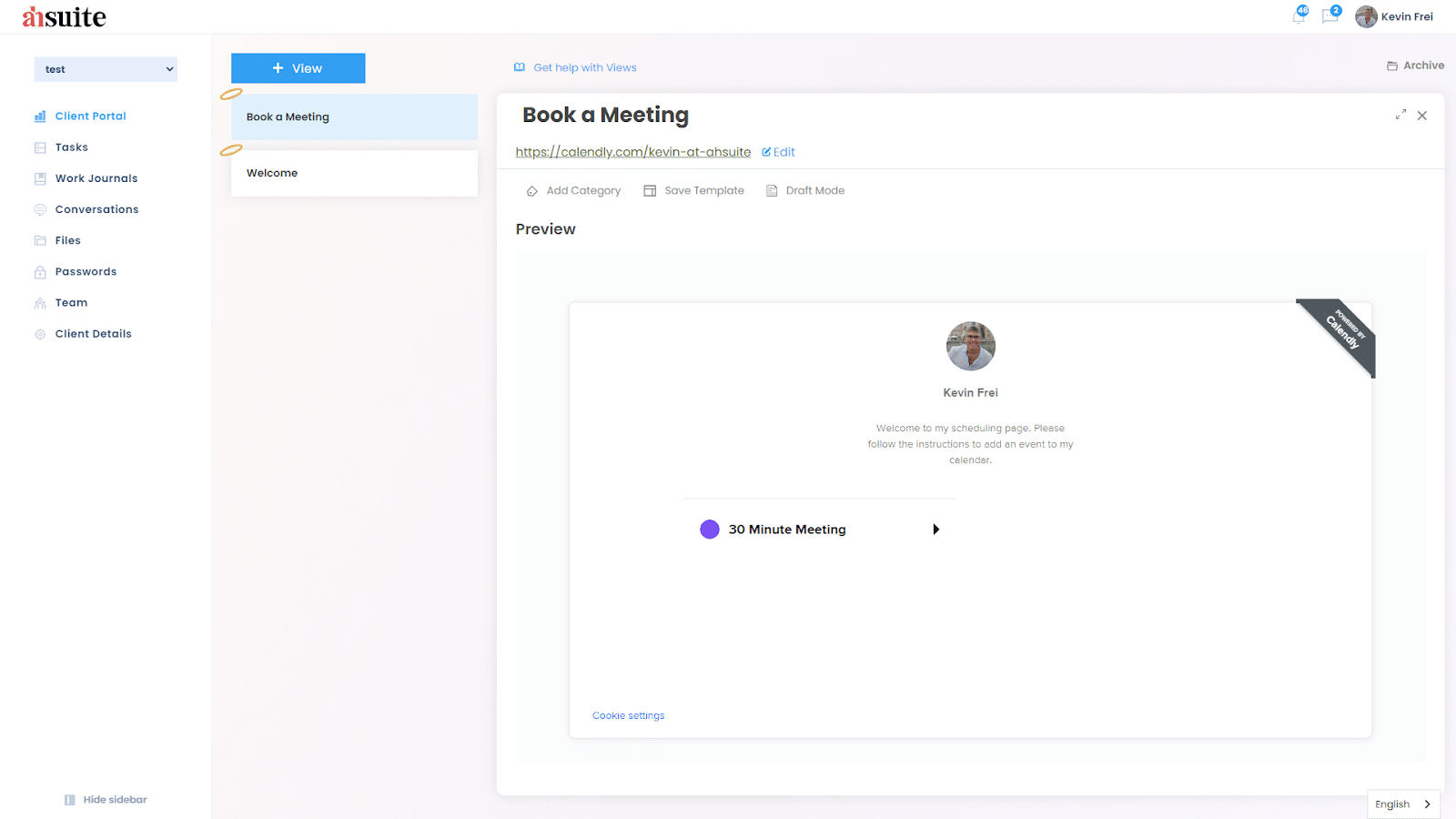Click the Save Template icon
This screenshot has height=819, width=1456.
(x=650, y=191)
